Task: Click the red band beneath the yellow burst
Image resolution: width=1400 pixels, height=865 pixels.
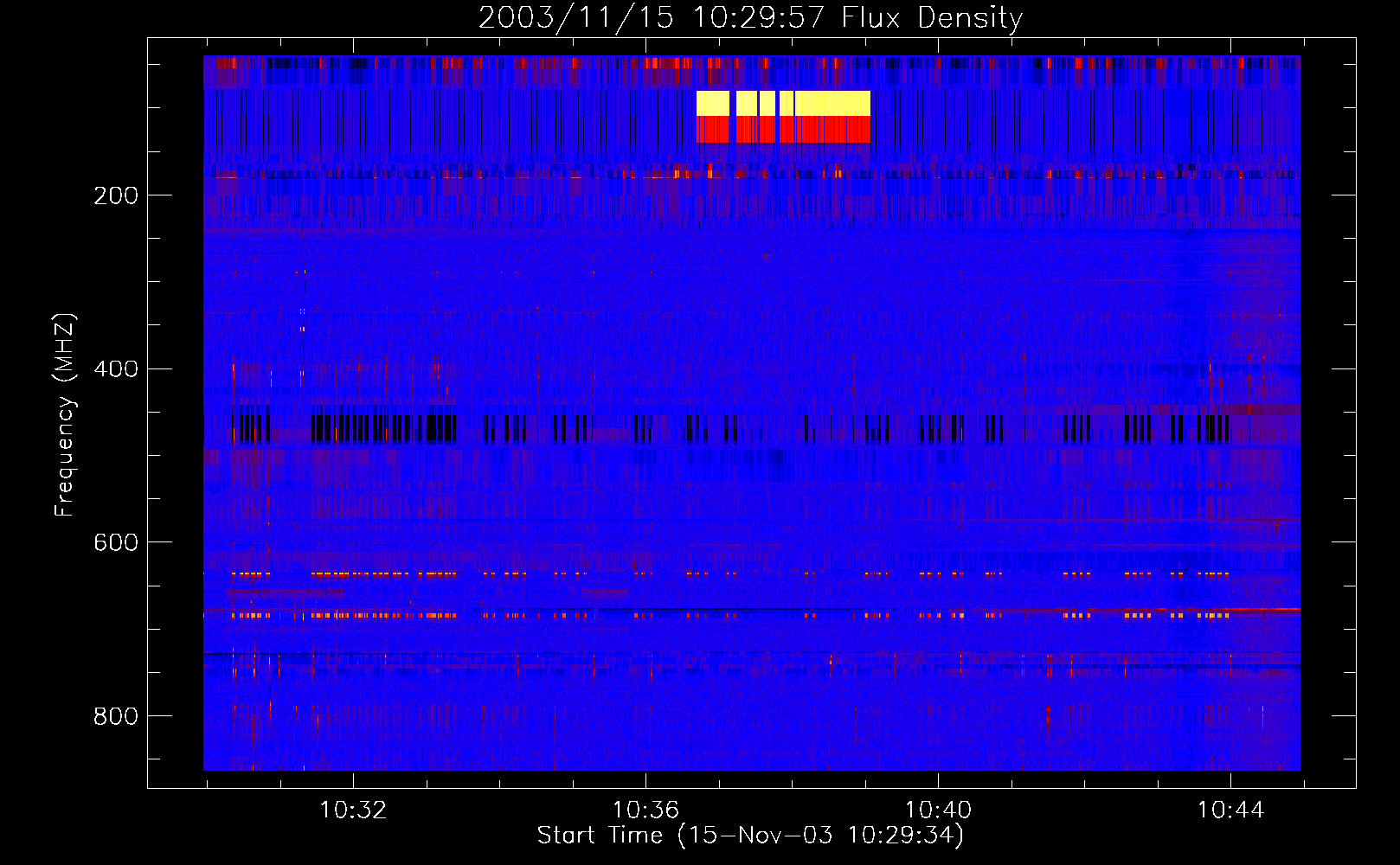Action: point(783,130)
